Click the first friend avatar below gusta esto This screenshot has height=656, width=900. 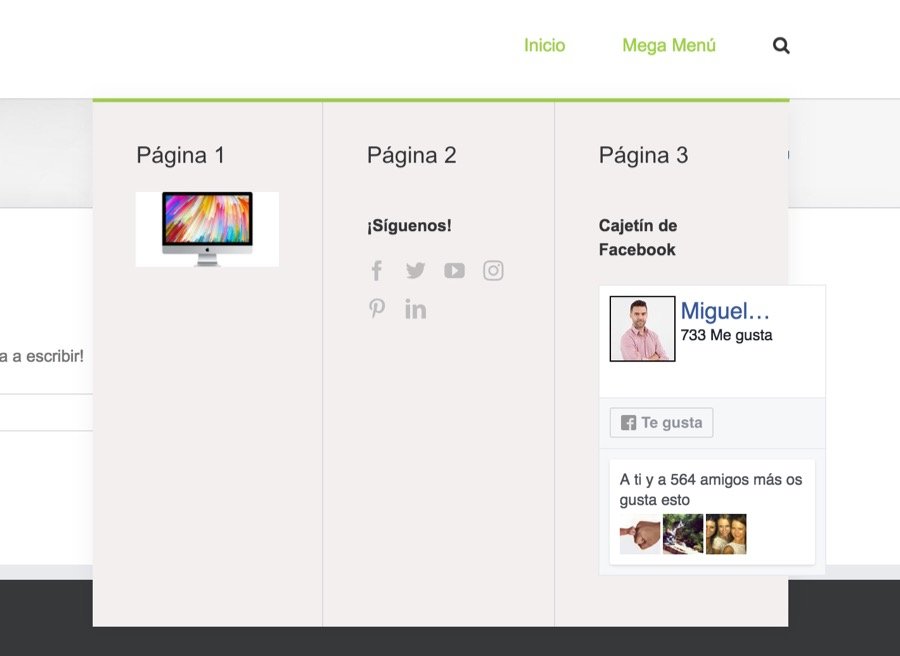coord(640,534)
